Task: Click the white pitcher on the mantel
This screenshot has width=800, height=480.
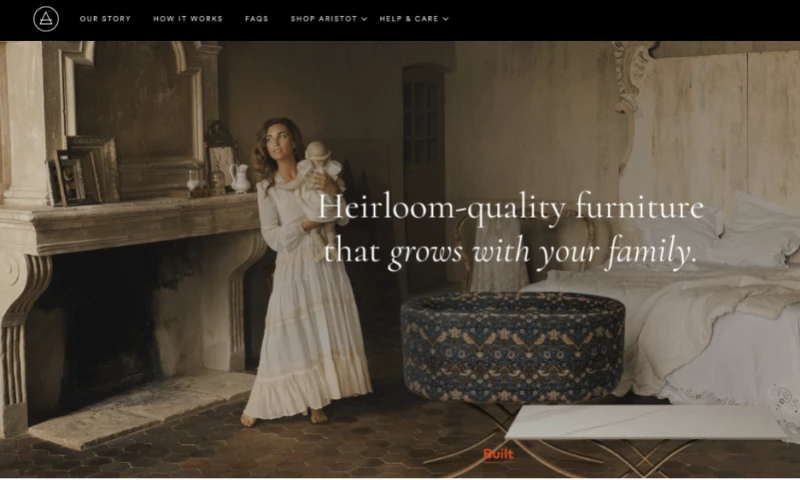Action: click(240, 178)
